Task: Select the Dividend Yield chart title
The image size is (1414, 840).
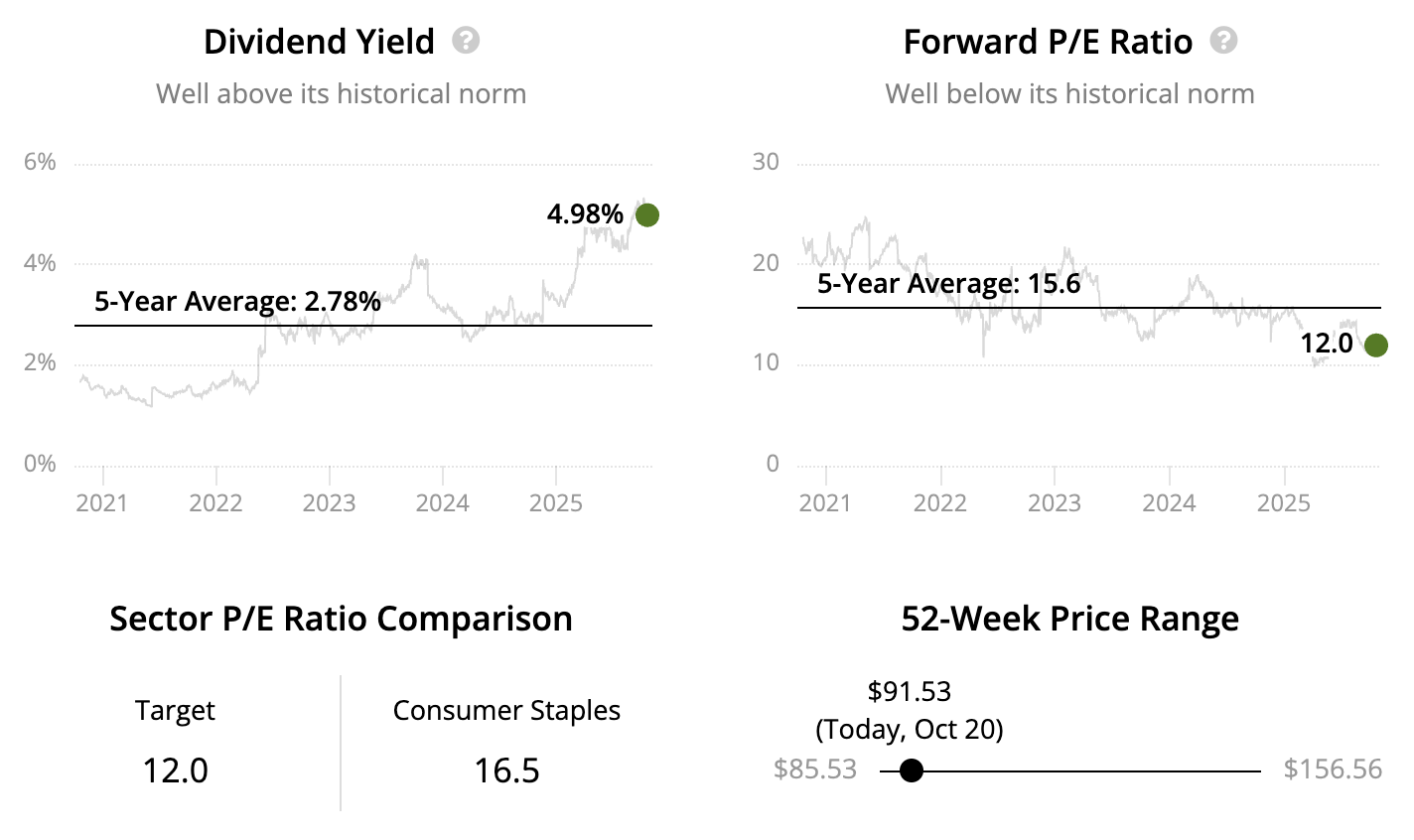Action: [x=319, y=42]
